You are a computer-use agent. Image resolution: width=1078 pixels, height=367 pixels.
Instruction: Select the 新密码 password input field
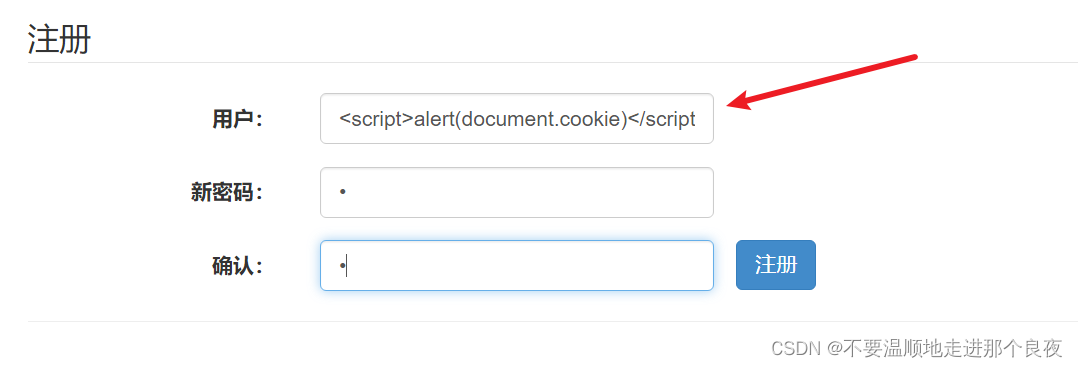[x=516, y=192]
